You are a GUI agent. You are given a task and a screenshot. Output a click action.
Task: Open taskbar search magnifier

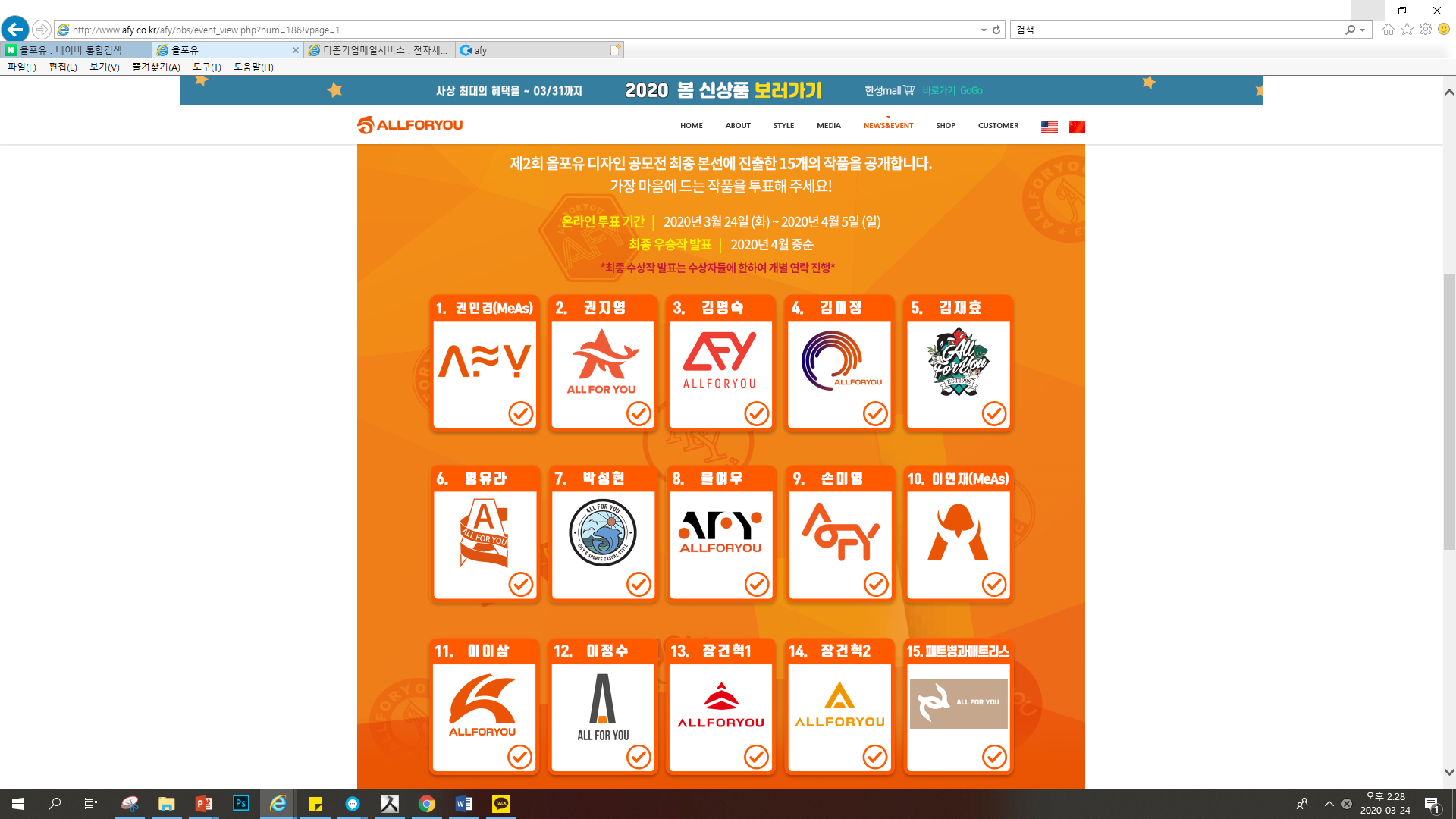[55, 804]
